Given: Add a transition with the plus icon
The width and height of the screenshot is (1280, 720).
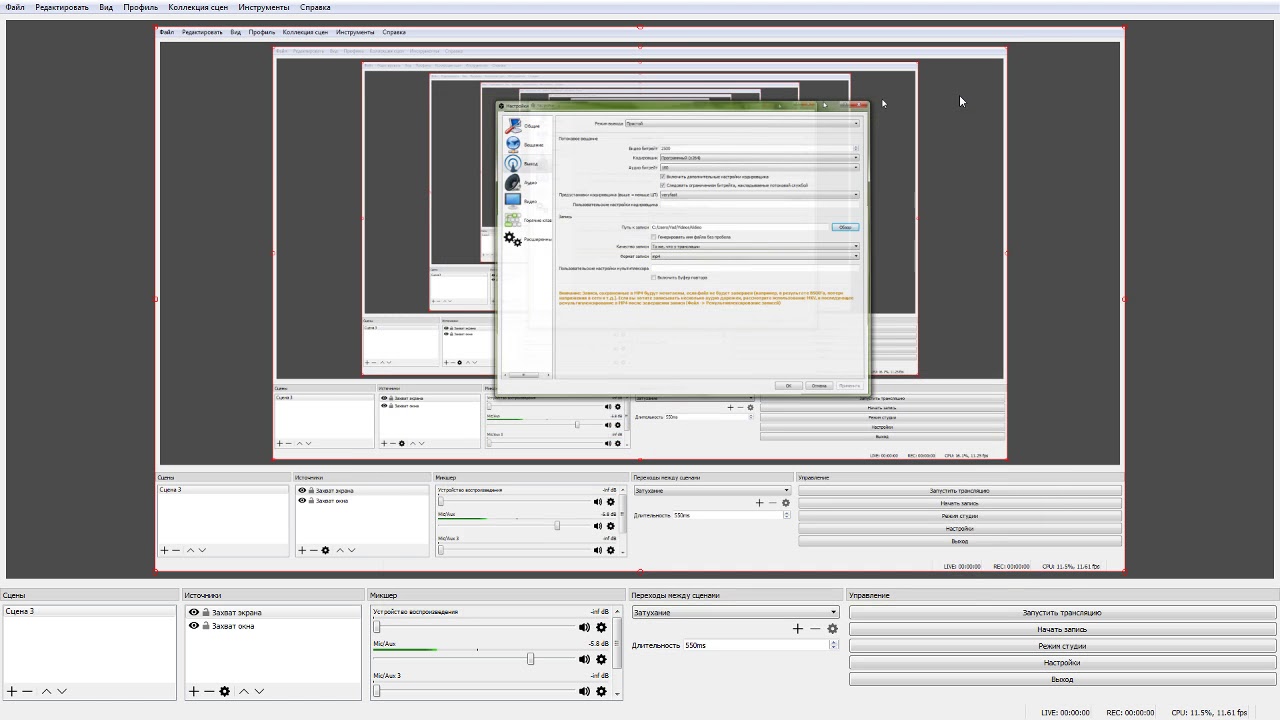Looking at the screenshot, I should (x=797, y=628).
